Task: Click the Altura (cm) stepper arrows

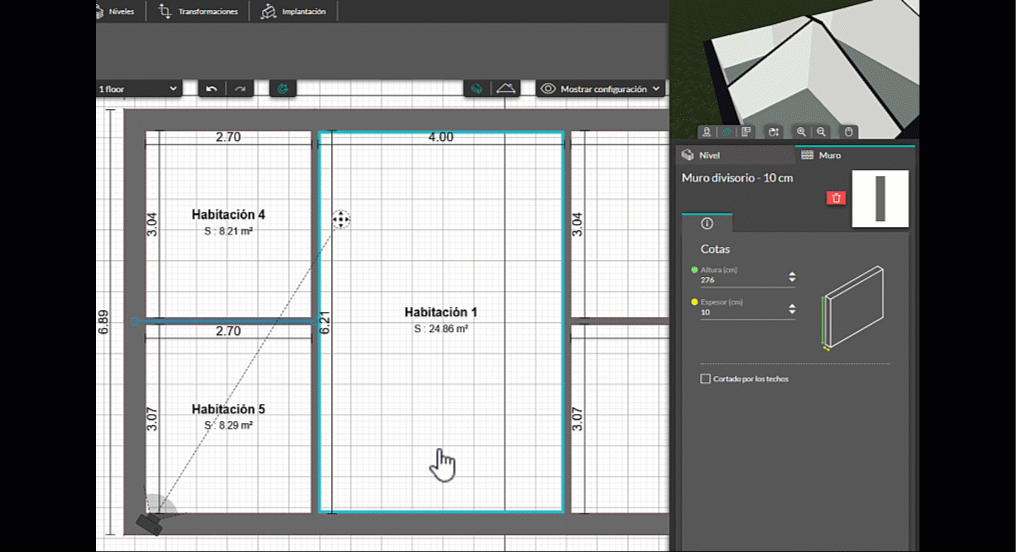Action: click(x=792, y=278)
